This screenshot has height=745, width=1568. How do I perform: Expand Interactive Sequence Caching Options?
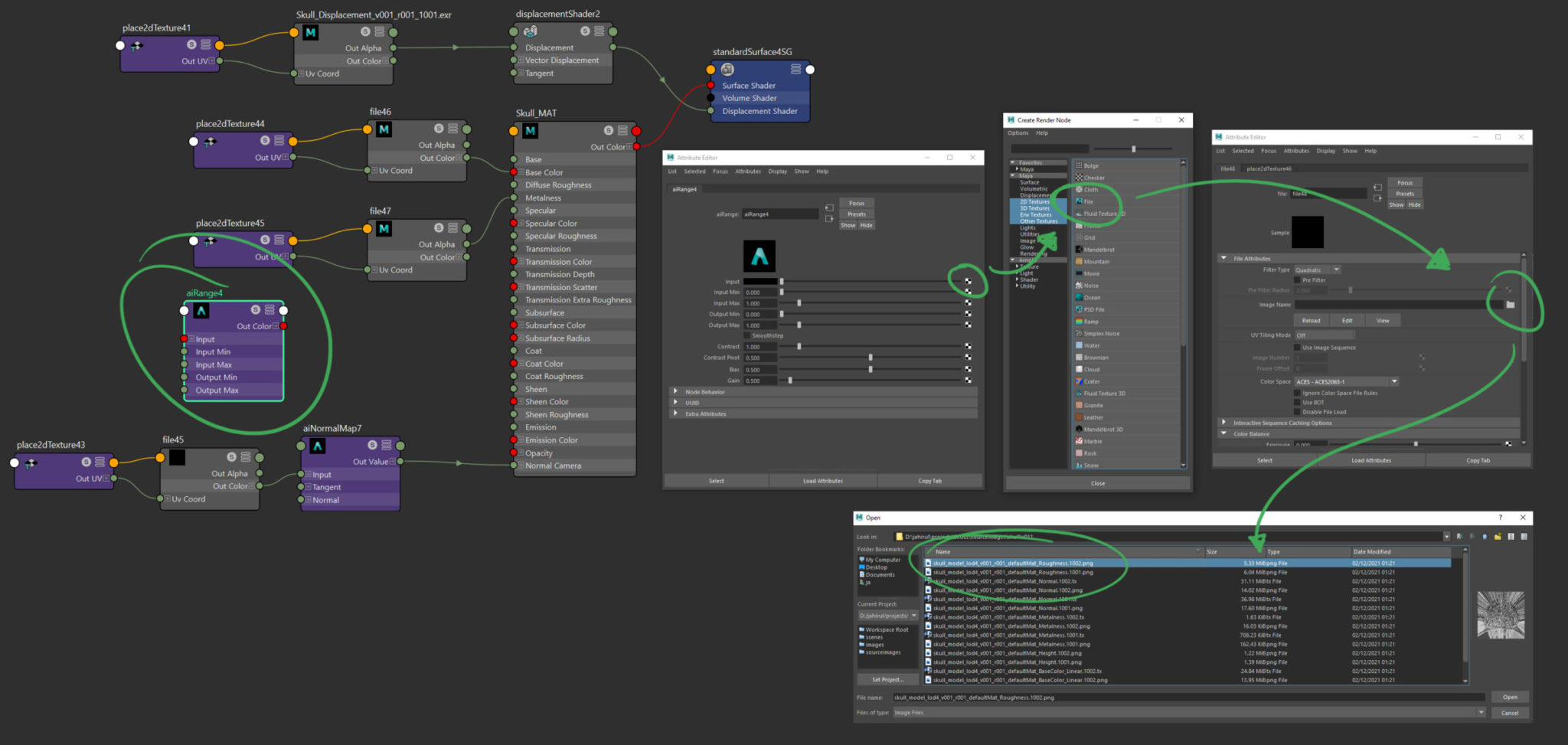click(1223, 422)
